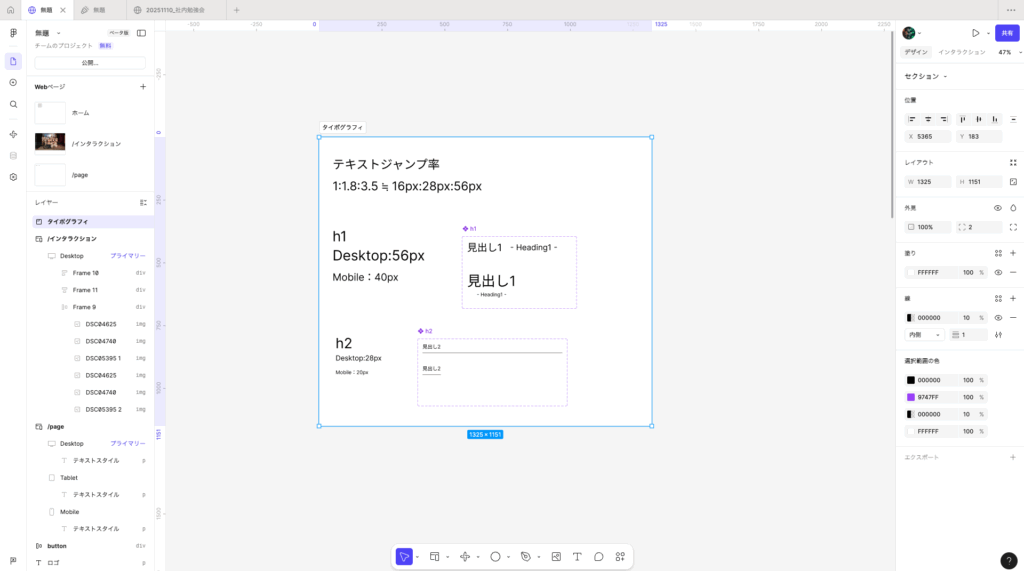1024x571 pixels.
Task: Click the preview play button
Action: (x=976, y=33)
